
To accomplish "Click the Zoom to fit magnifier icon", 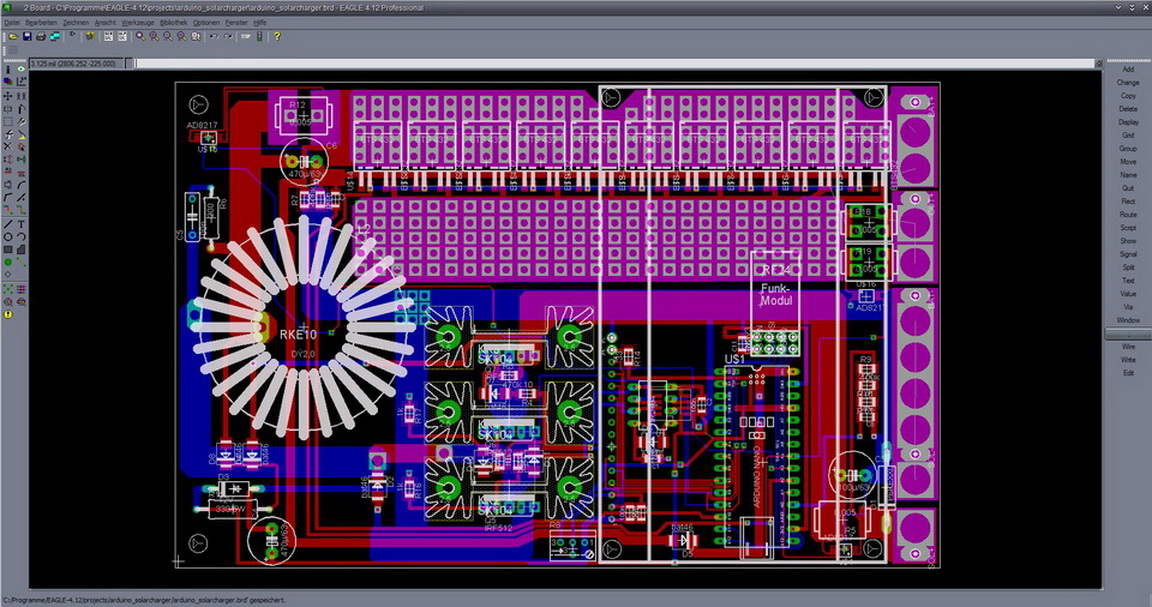I will [x=138, y=36].
